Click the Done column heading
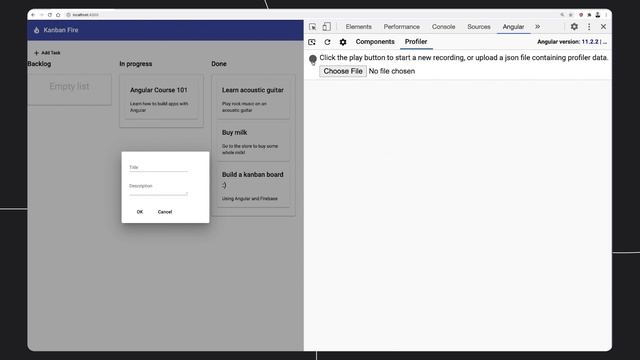This screenshot has height=360, width=640. pos(219,64)
